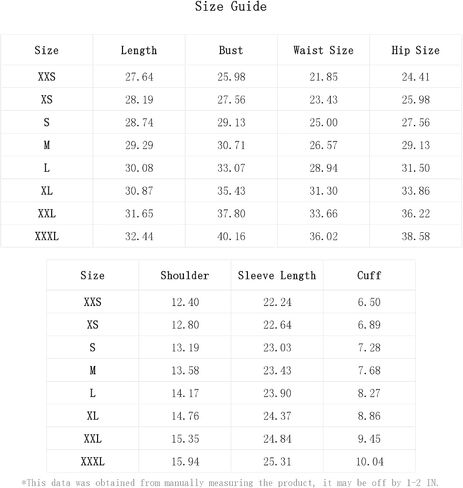Click the XXS shoulder value 12.40

coord(185,302)
